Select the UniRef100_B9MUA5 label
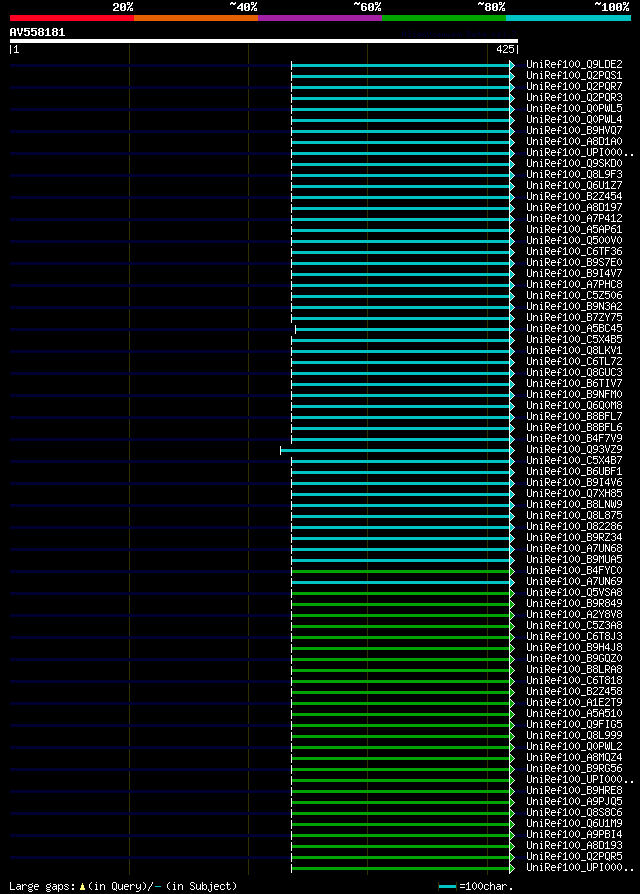 point(574,559)
